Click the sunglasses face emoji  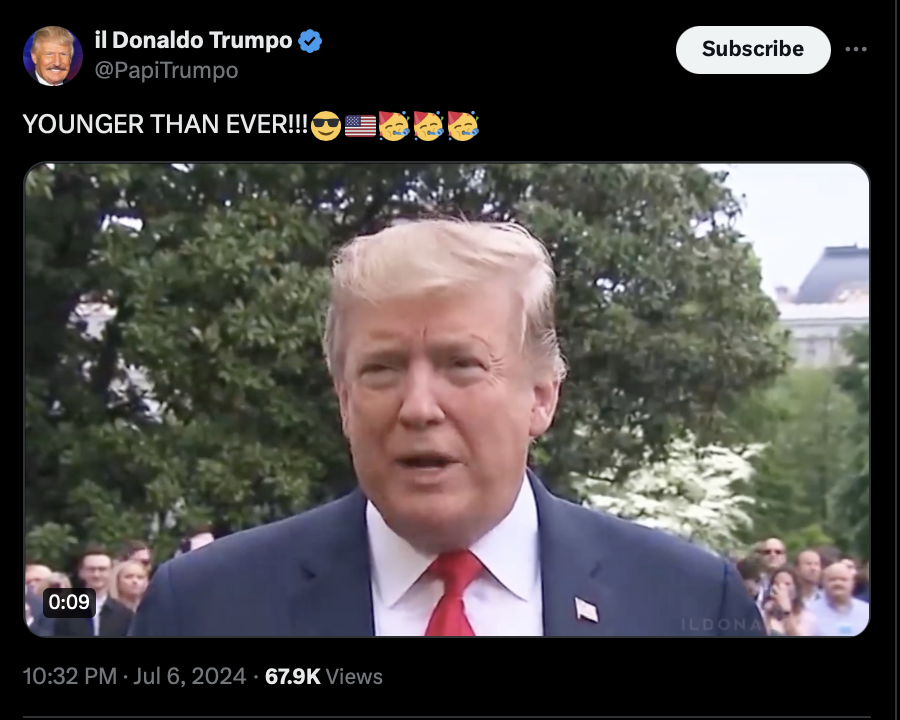point(326,126)
